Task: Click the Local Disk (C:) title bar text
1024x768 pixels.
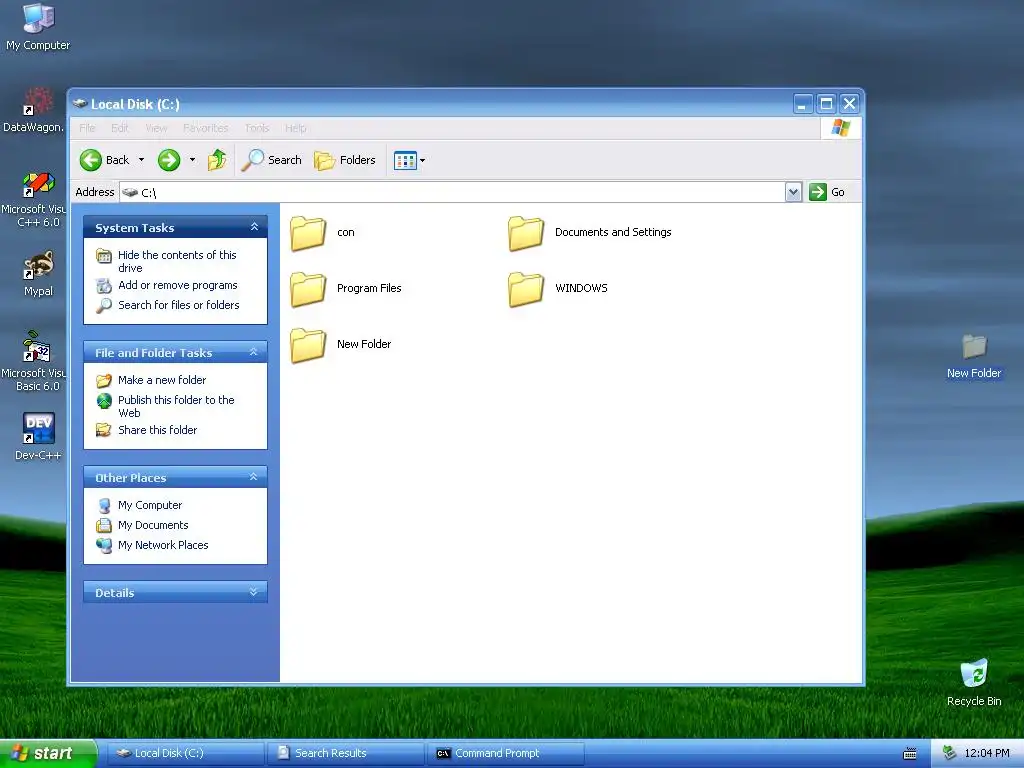Action: pos(135,104)
